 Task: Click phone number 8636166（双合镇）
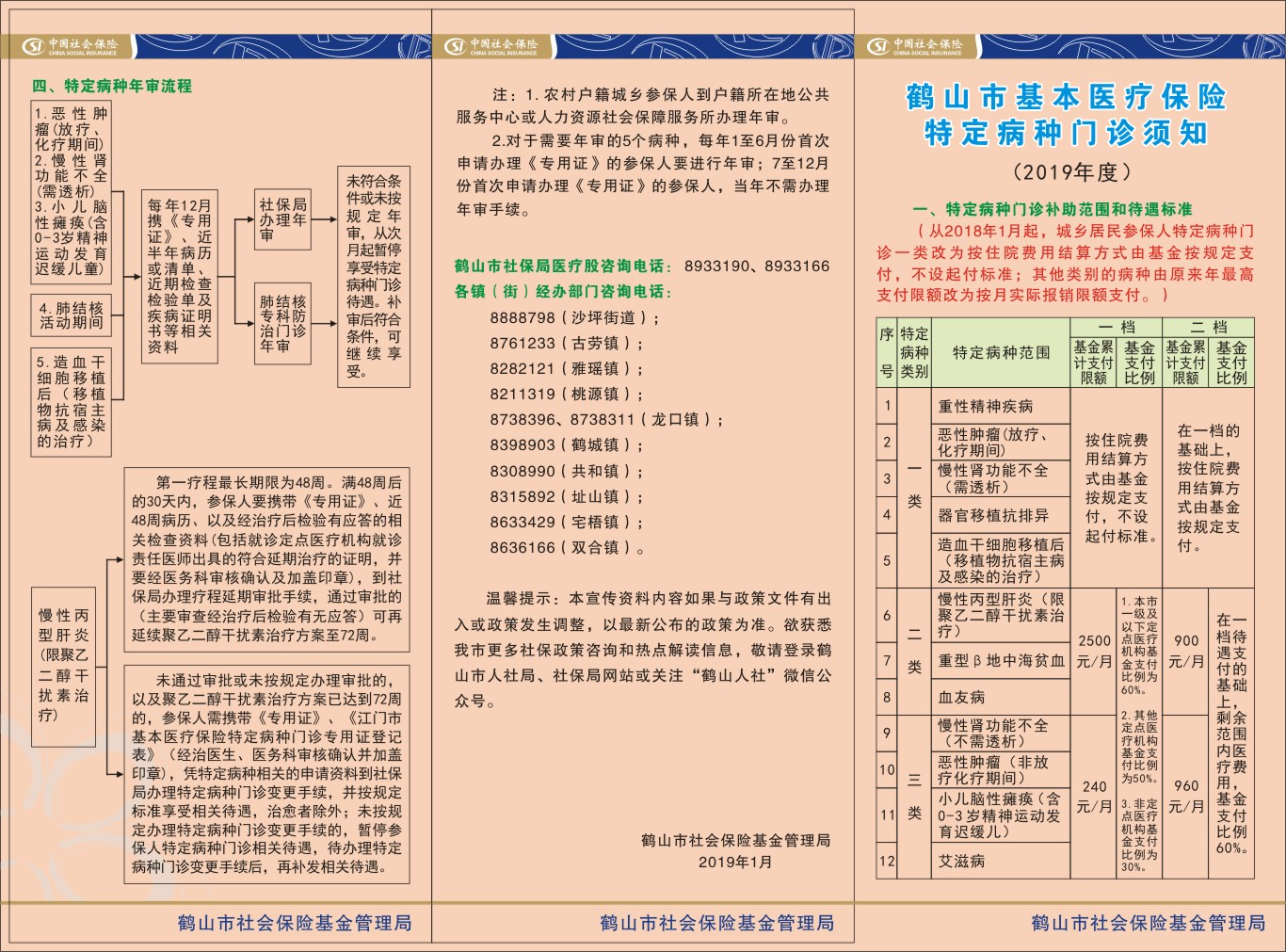click(567, 547)
